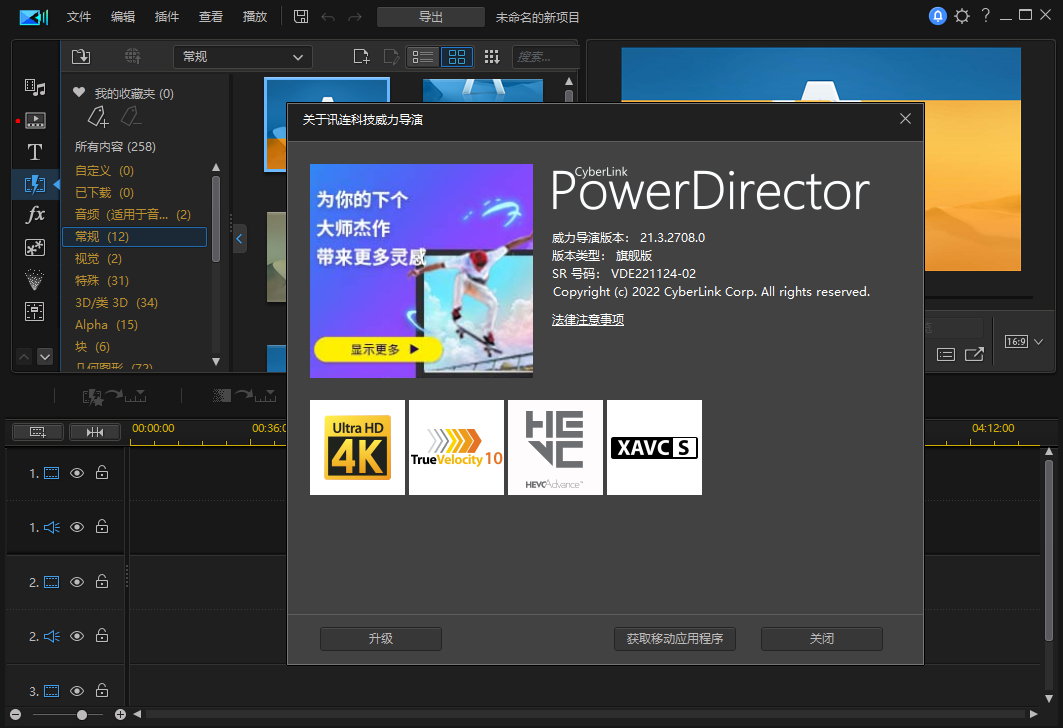This screenshot has width=1063, height=728.
Task: Toggle visibility of video track 1
Action: (77, 473)
